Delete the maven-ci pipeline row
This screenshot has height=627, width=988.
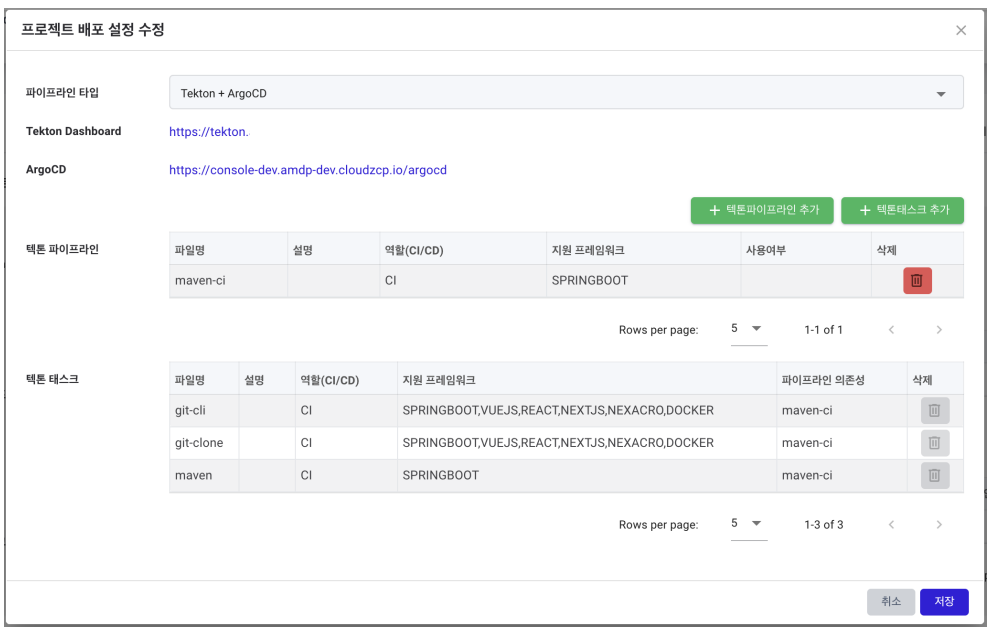pyautogui.click(x=917, y=280)
